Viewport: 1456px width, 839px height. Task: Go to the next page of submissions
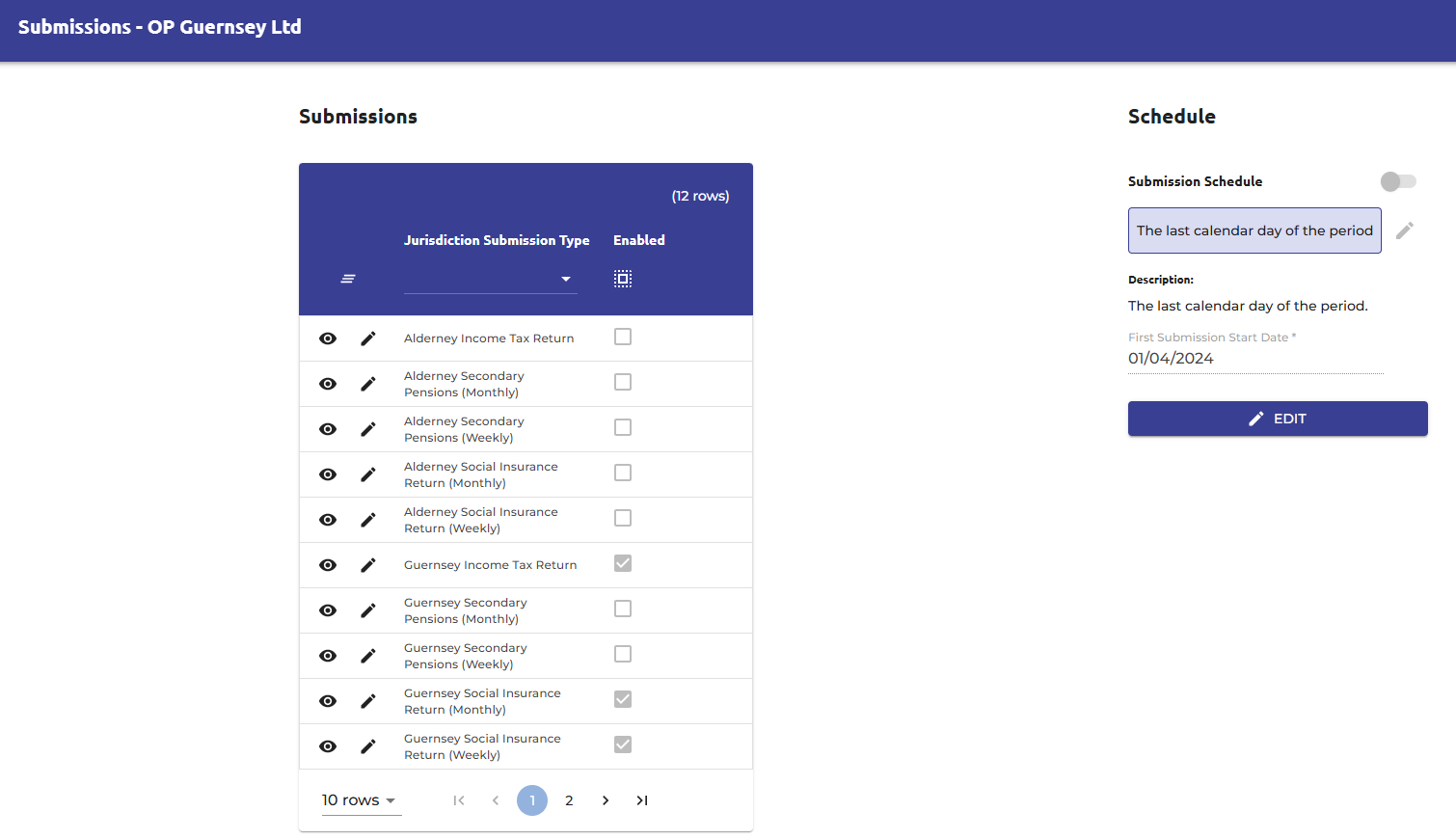[606, 800]
